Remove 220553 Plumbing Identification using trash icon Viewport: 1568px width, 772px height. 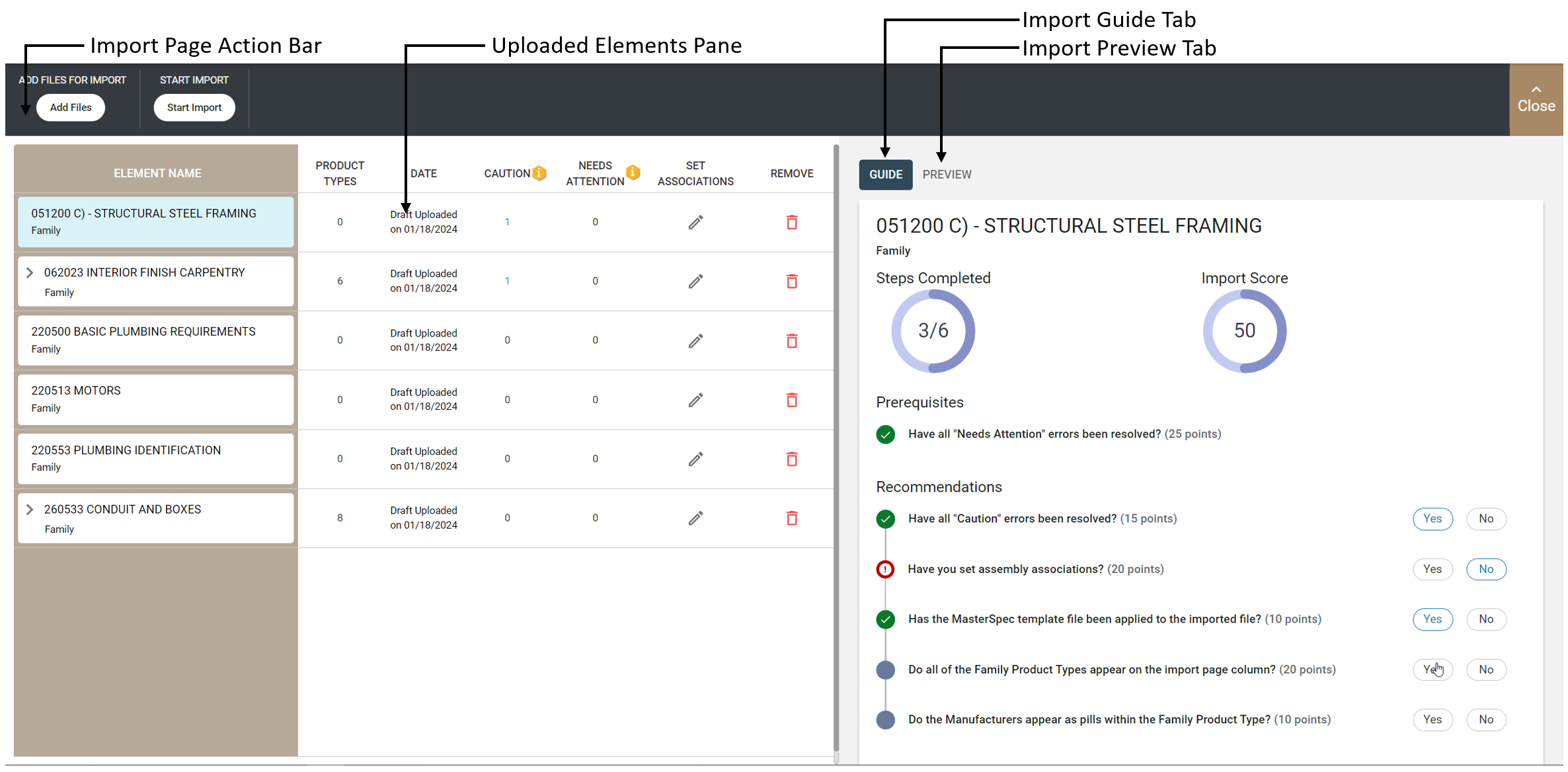791,459
